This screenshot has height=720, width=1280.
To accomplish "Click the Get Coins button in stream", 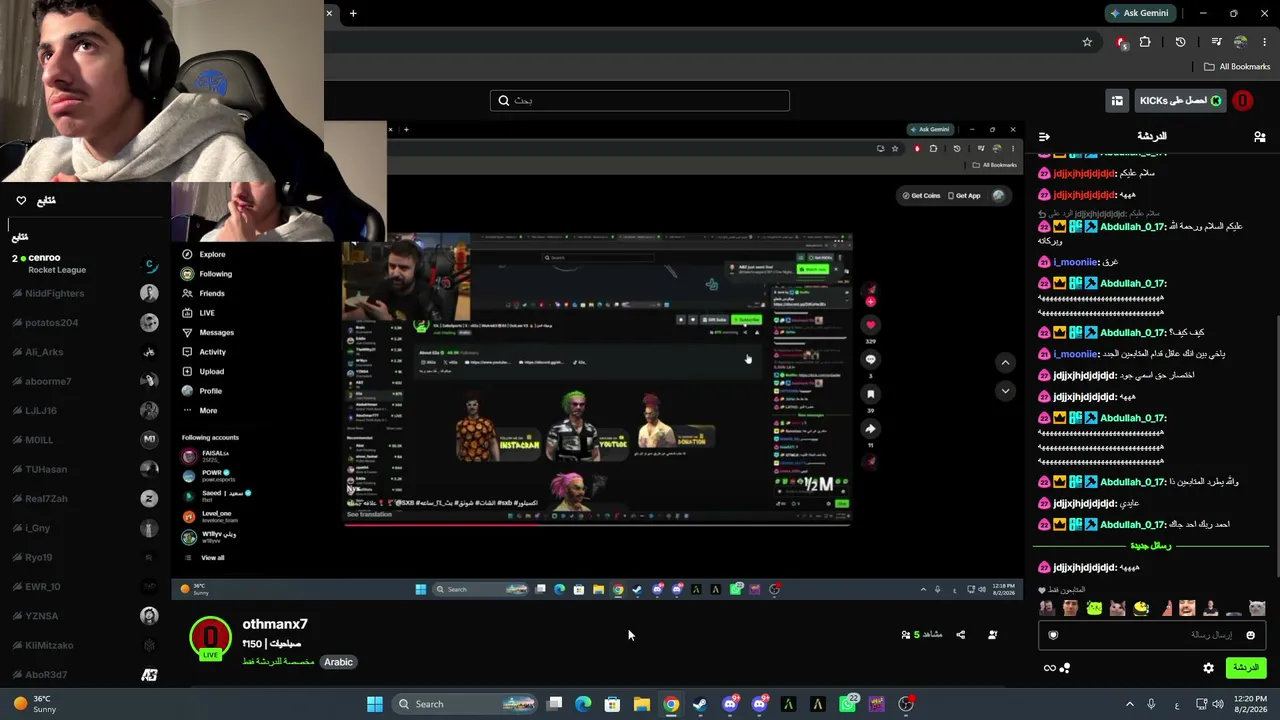I will (x=921, y=196).
